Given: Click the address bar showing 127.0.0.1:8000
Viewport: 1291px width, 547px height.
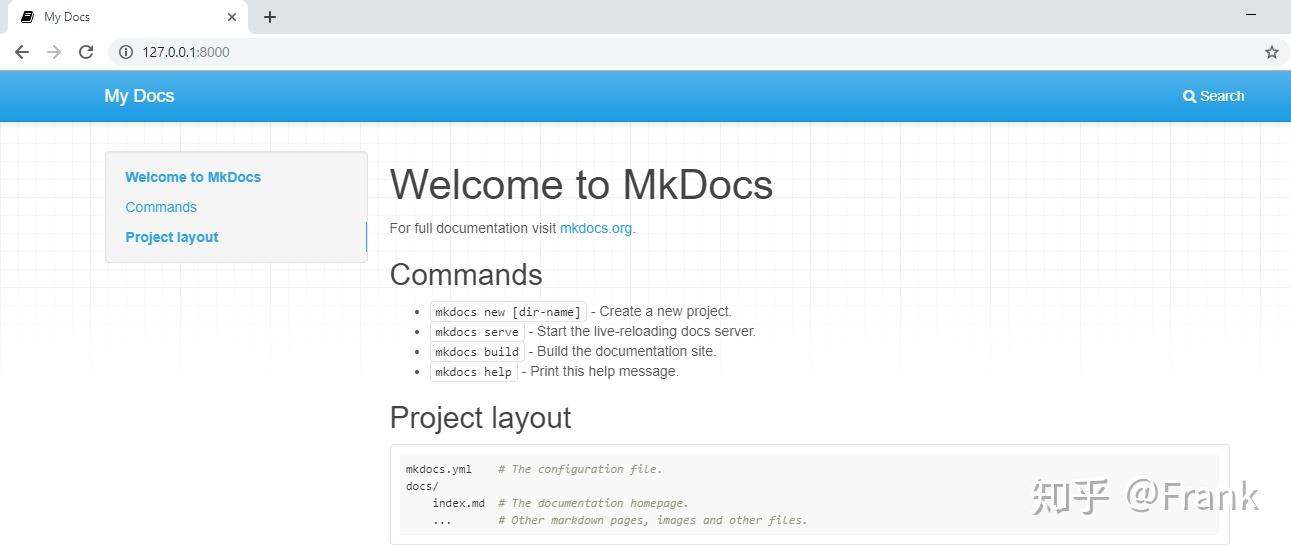Looking at the screenshot, I should (690, 52).
